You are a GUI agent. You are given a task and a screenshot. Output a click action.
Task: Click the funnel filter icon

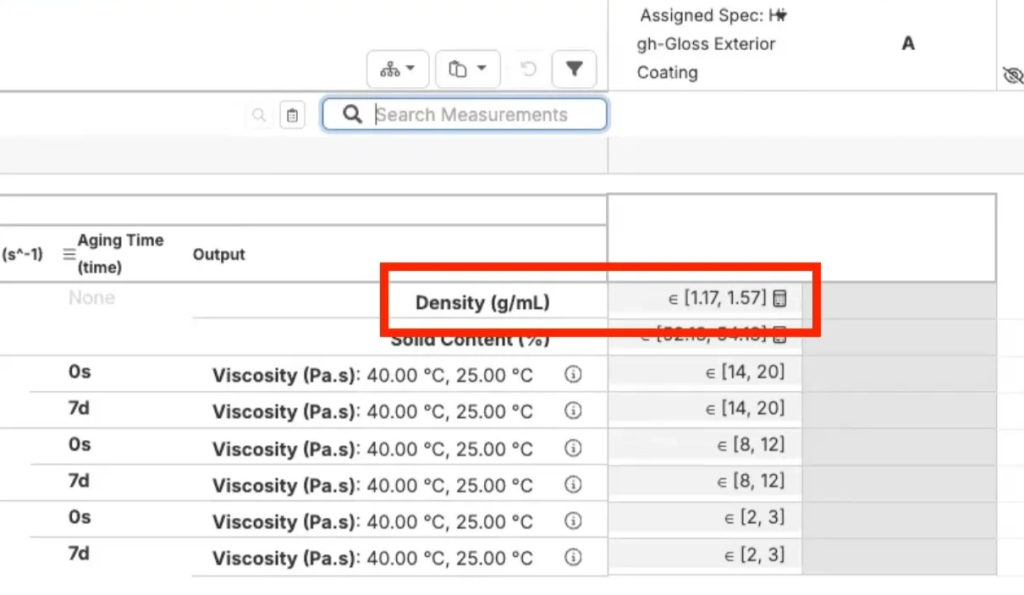pyautogui.click(x=574, y=69)
